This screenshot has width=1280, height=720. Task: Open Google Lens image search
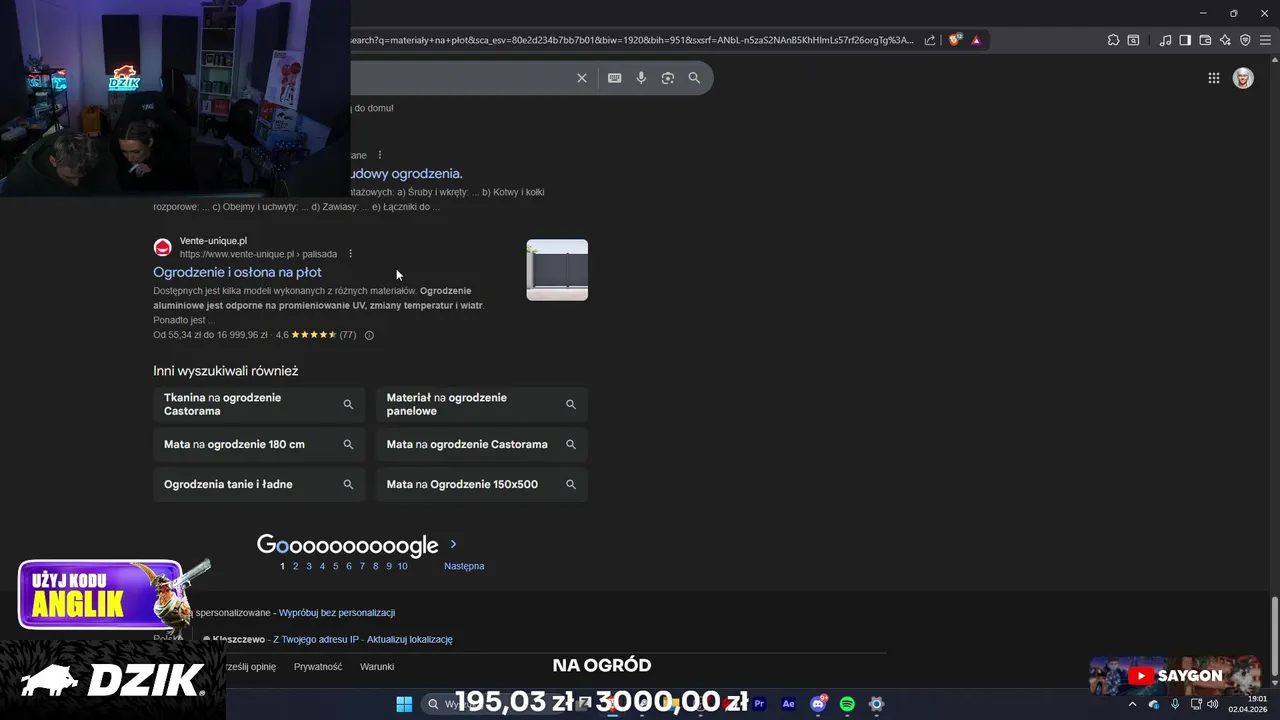[668, 78]
